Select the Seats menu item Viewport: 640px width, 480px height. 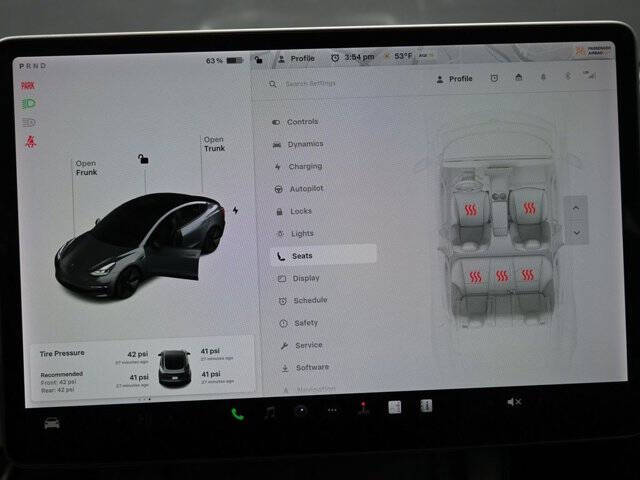click(323, 256)
